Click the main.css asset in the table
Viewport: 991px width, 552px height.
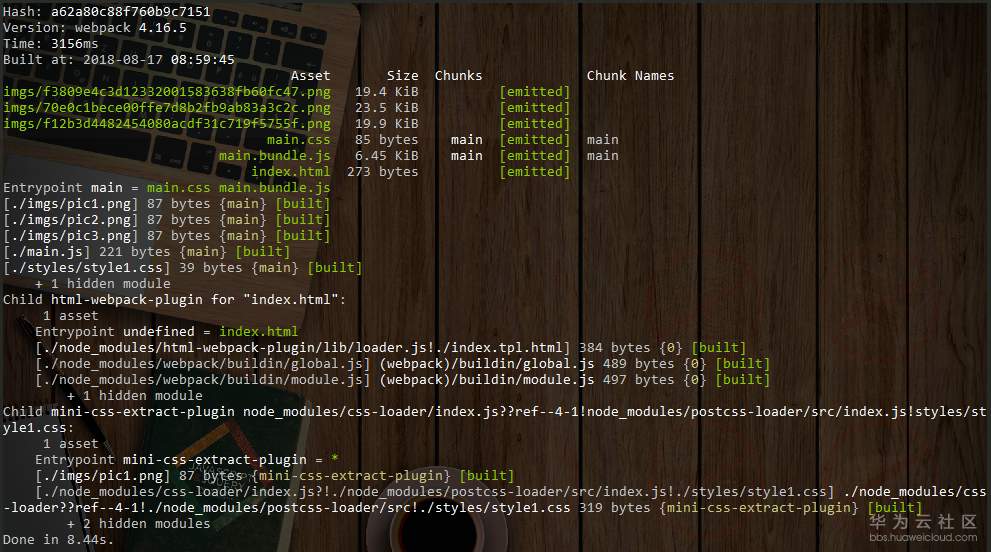coord(298,140)
